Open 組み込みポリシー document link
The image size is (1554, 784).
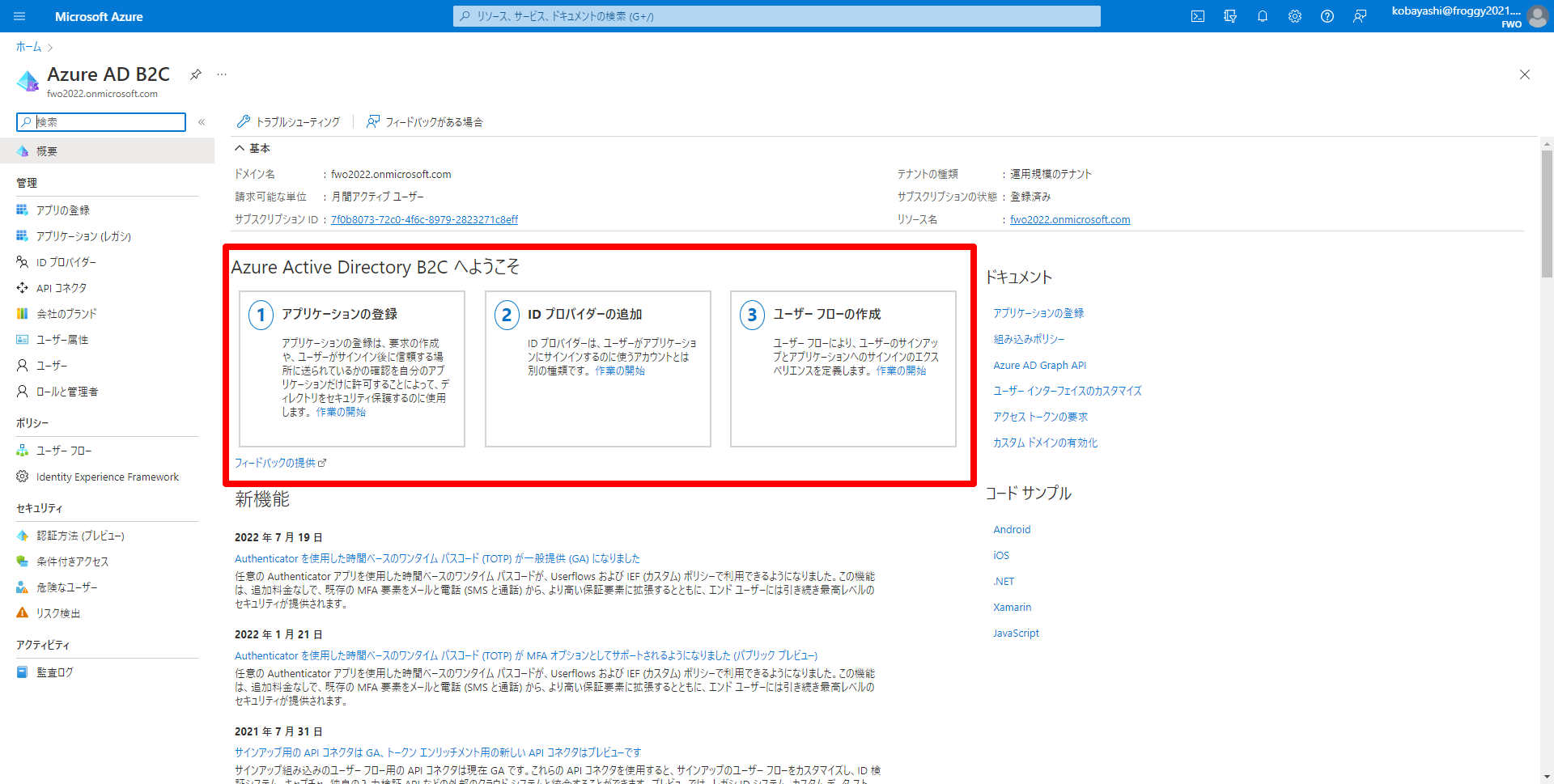click(x=1029, y=339)
